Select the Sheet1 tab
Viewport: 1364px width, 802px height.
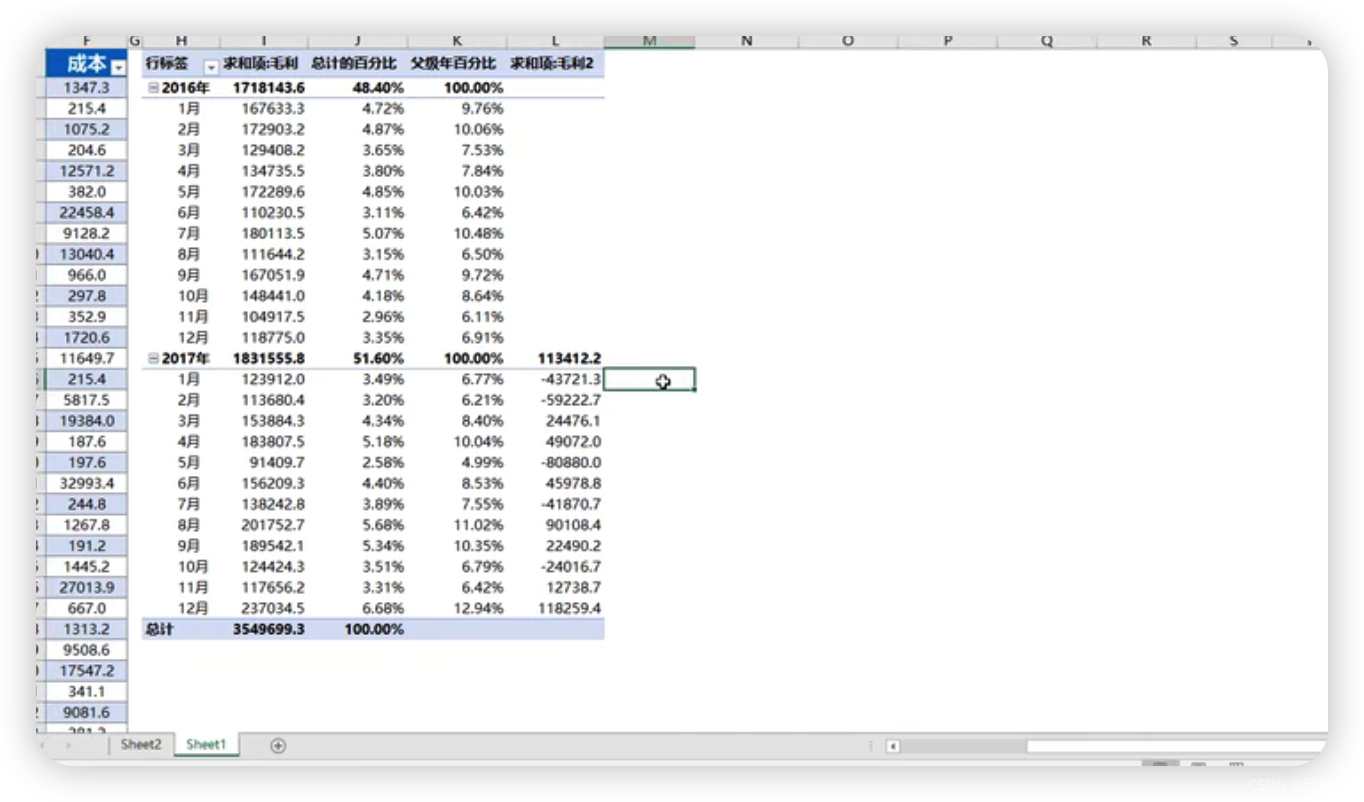206,744
